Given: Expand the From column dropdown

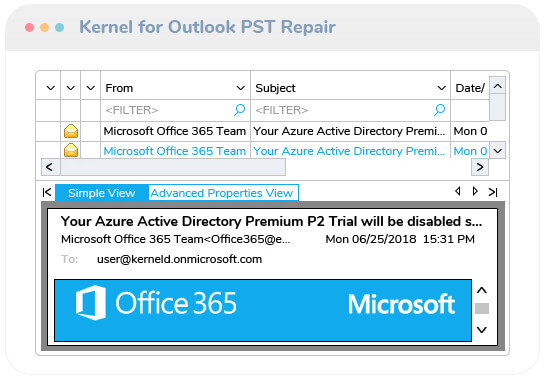Looking at the screenshot, I should [x=241, y=88].
